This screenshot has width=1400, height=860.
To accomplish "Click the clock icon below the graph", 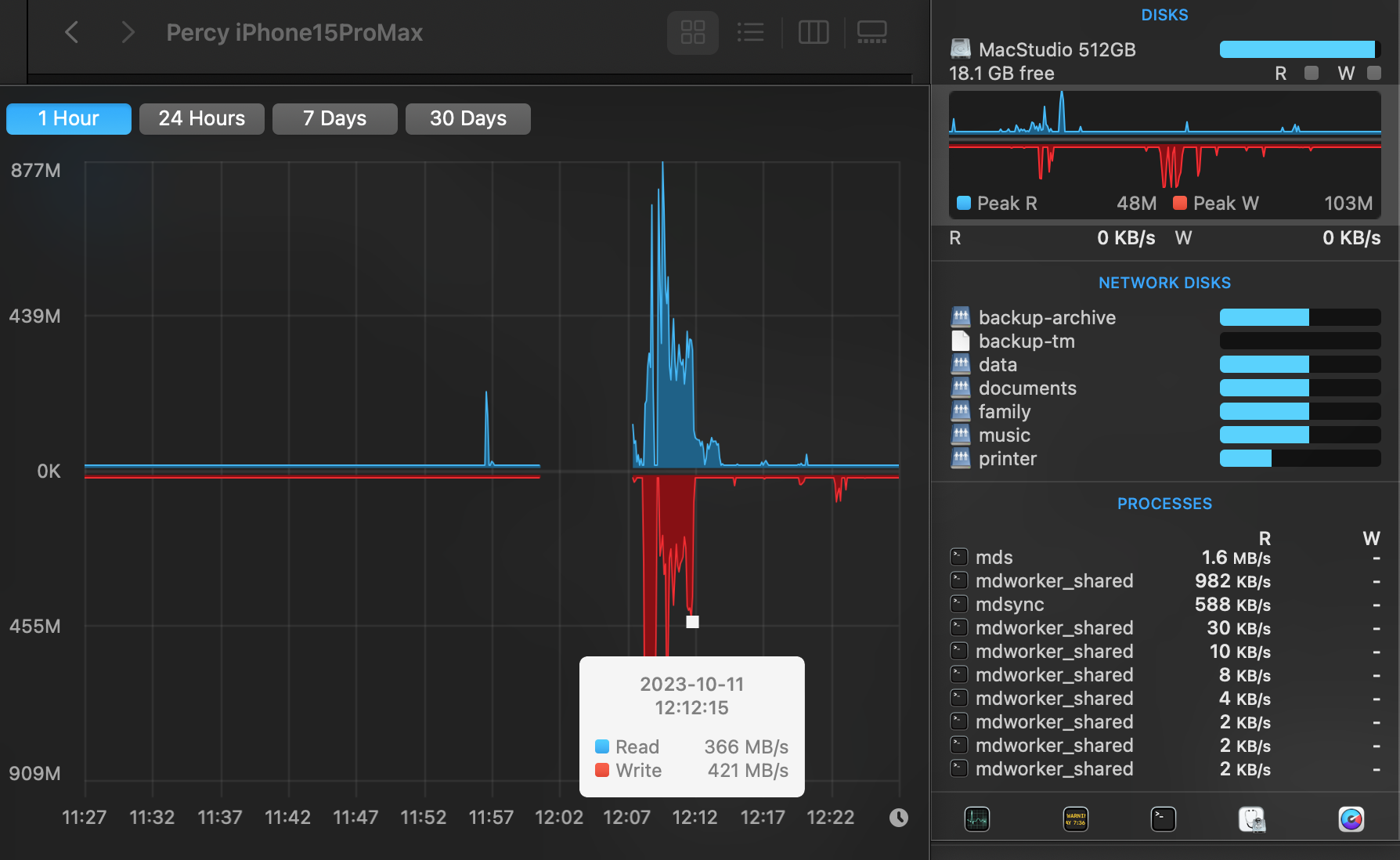I will (x=899, y=818).
